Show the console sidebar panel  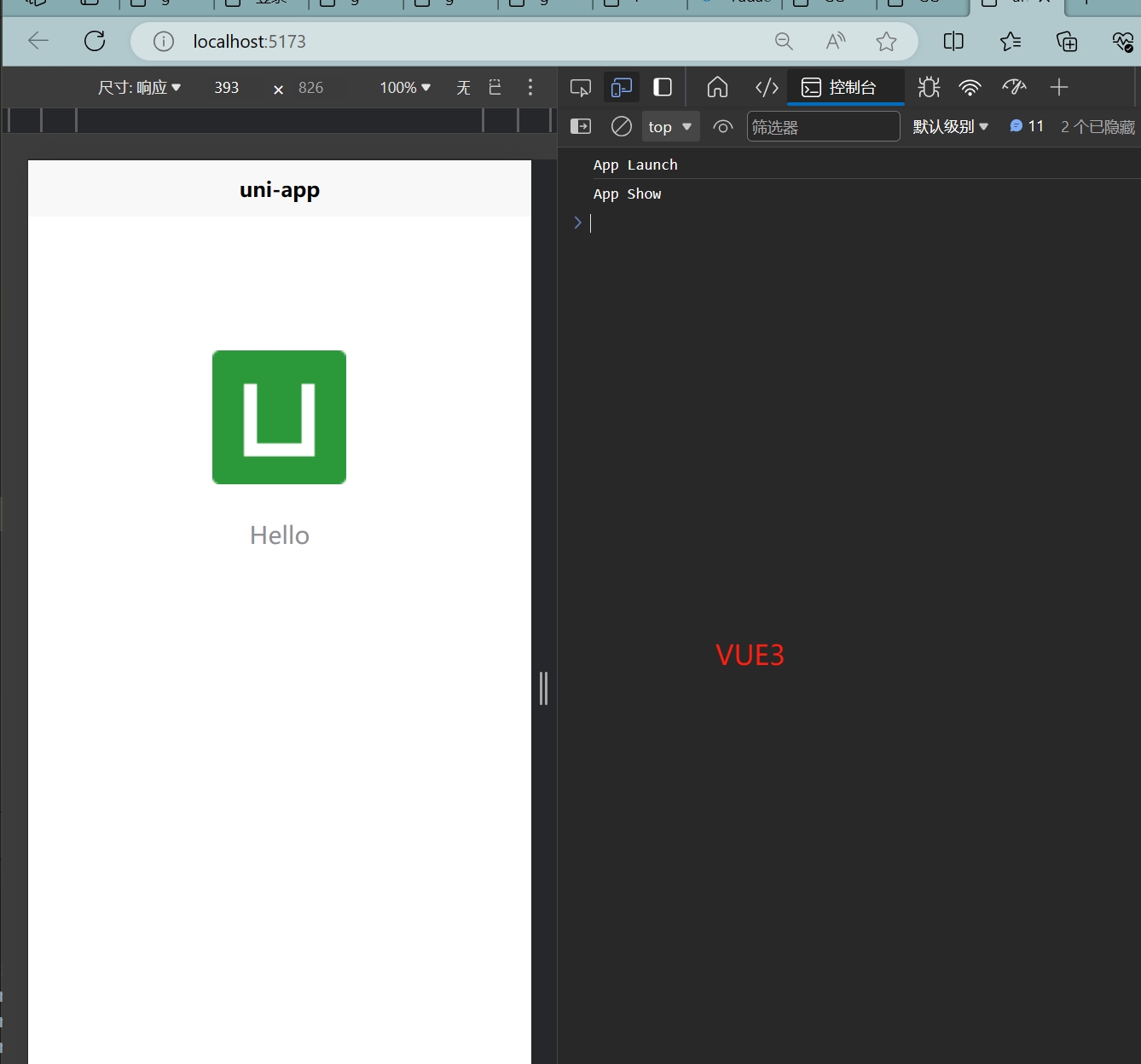tap(581, 126)
